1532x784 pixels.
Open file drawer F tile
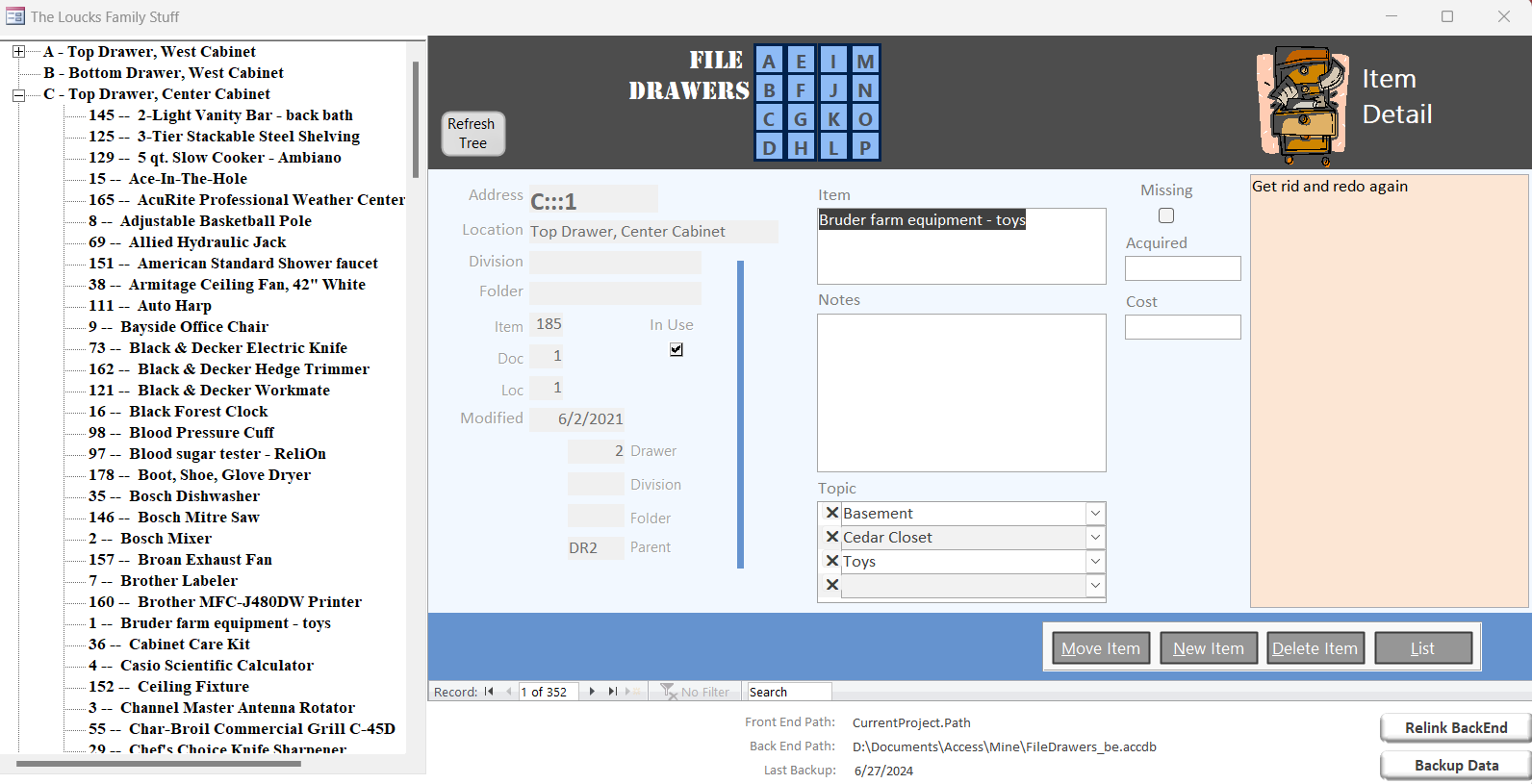click(x=801, y=89)
